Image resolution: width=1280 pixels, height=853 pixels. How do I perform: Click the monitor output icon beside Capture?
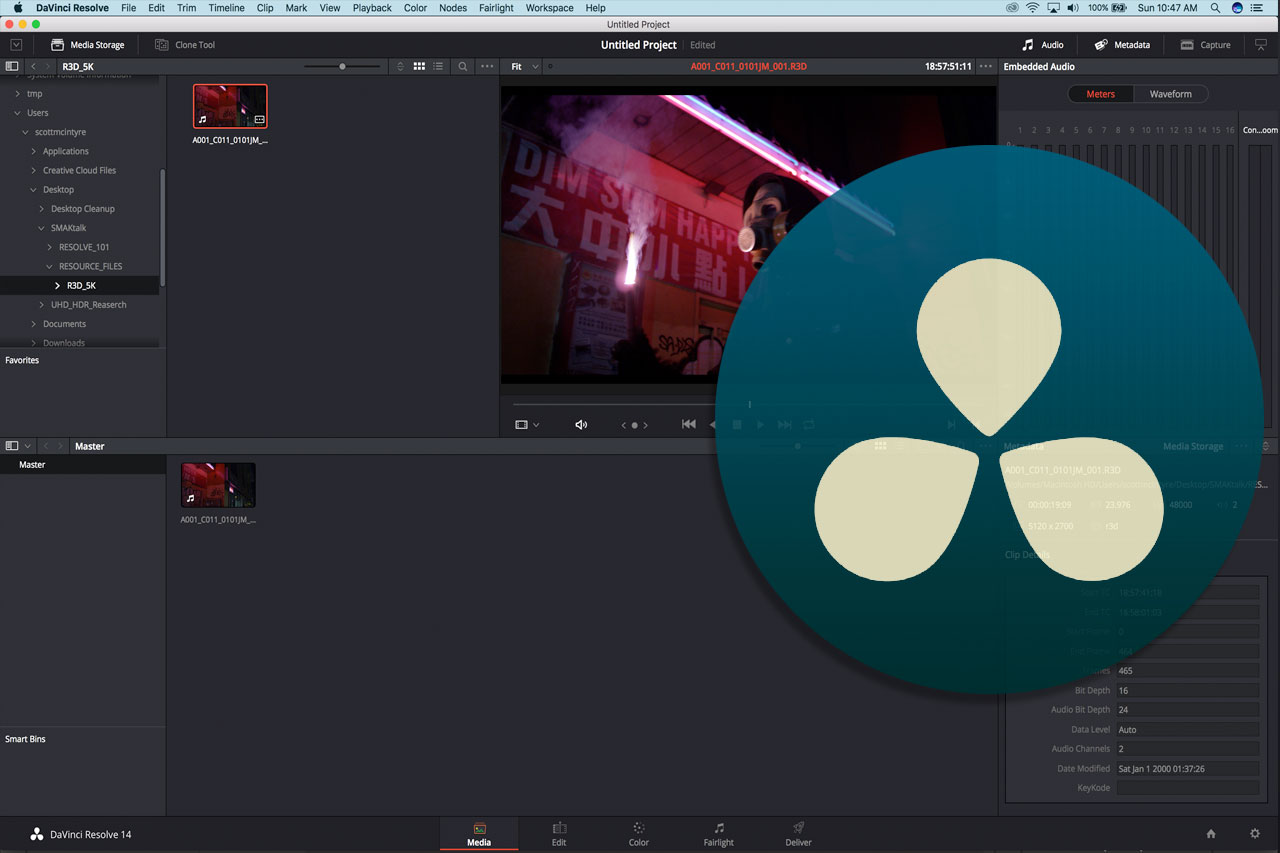1260,45
